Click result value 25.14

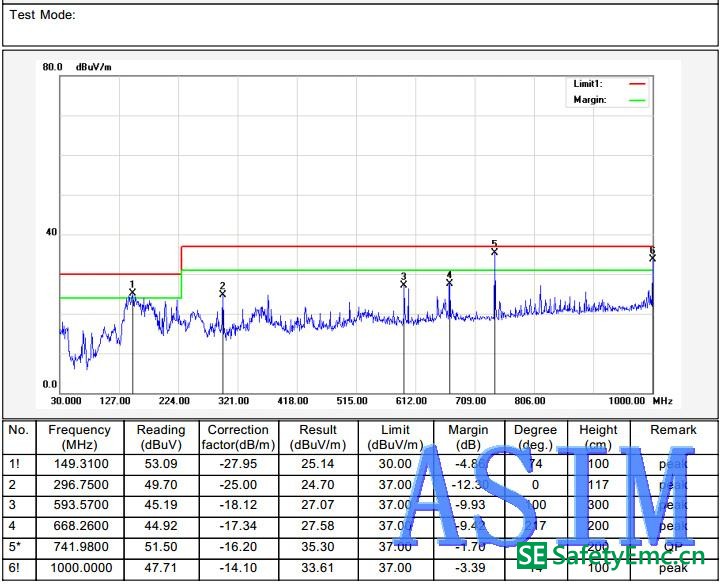coord(318,464)
